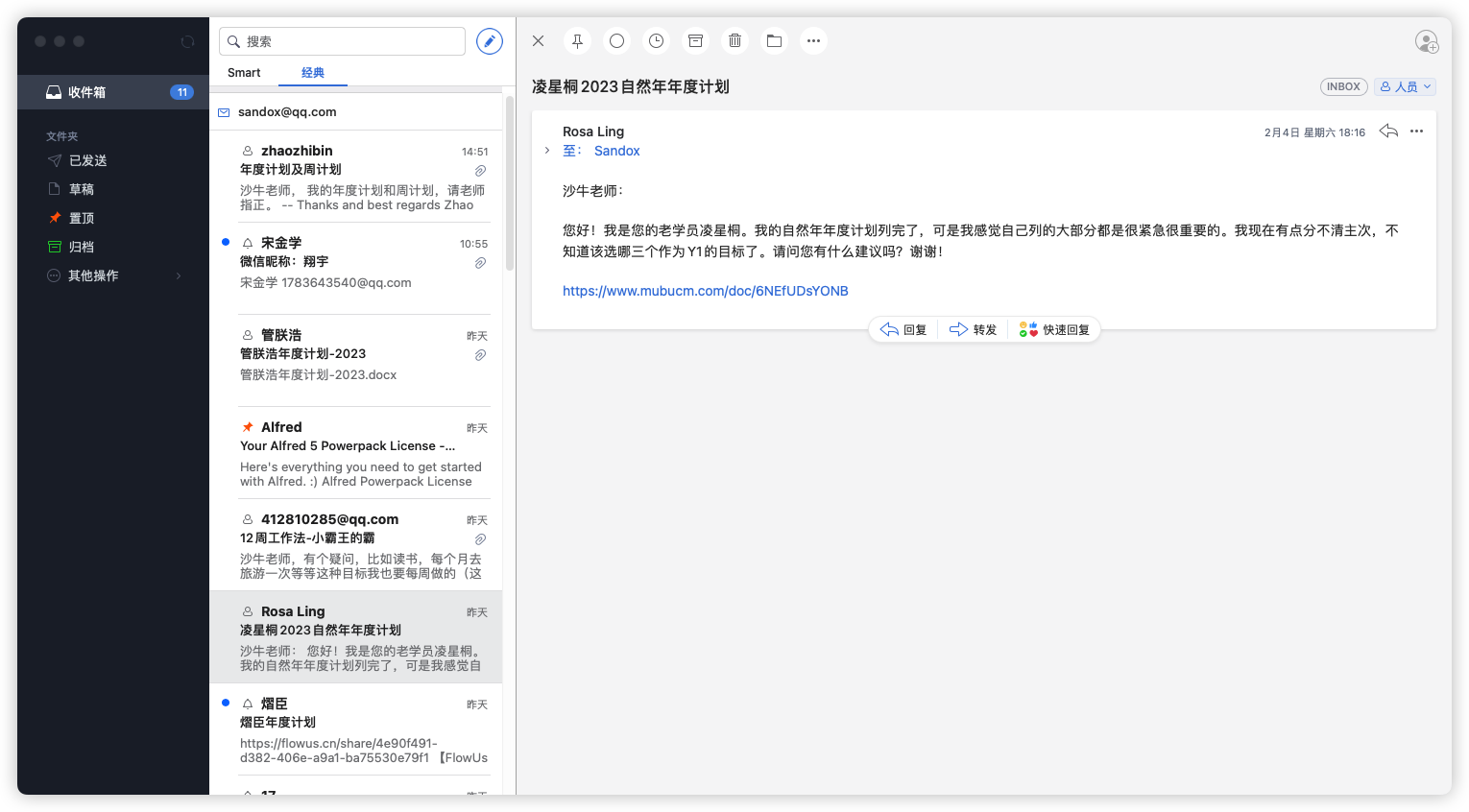Open email from 宋金学
The height and width of the screenshot is (812, 1469).
[355, 269]
